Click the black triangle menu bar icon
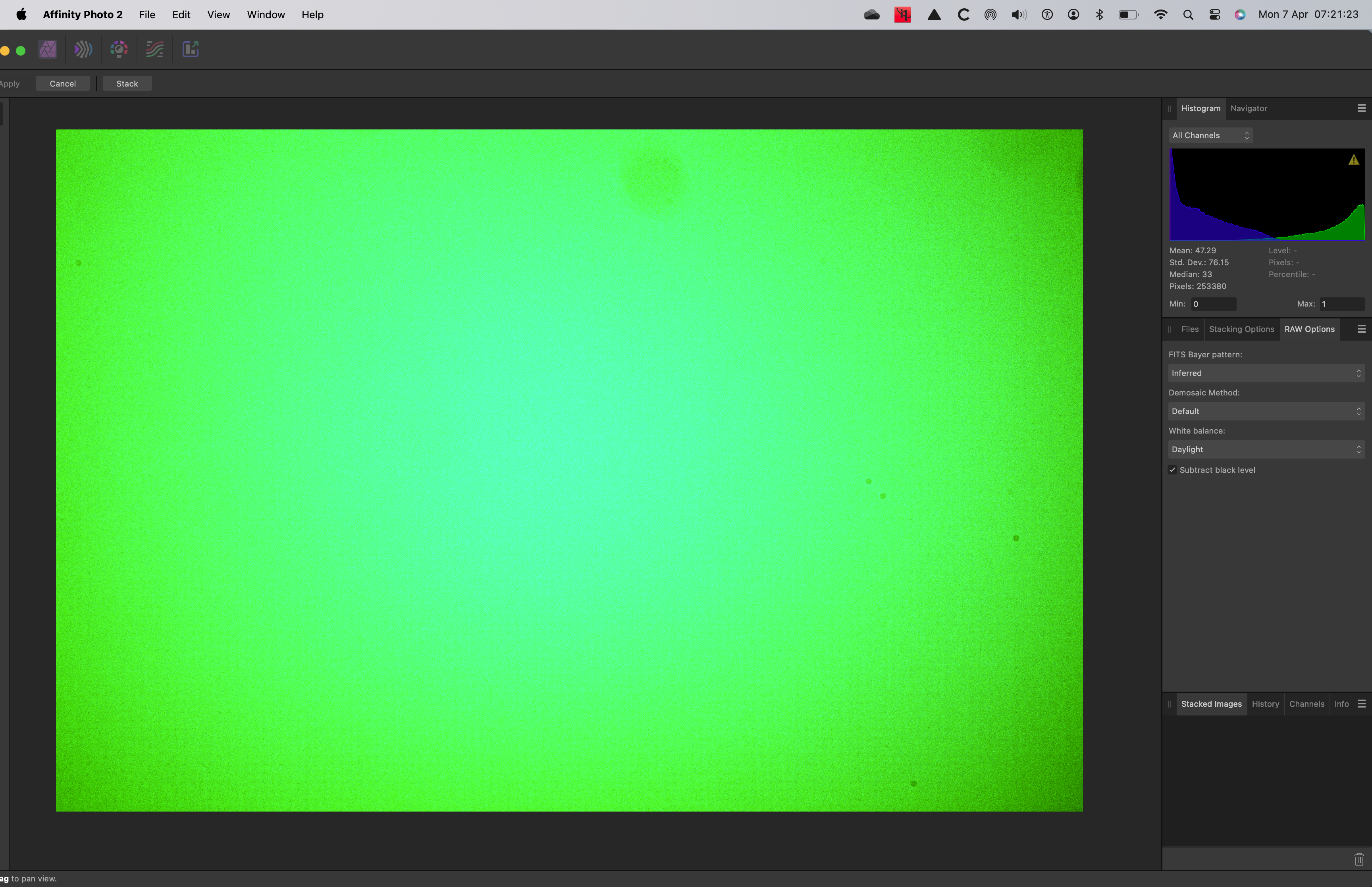The width and height of the screenshot is (1372, 887). (934, 14)
